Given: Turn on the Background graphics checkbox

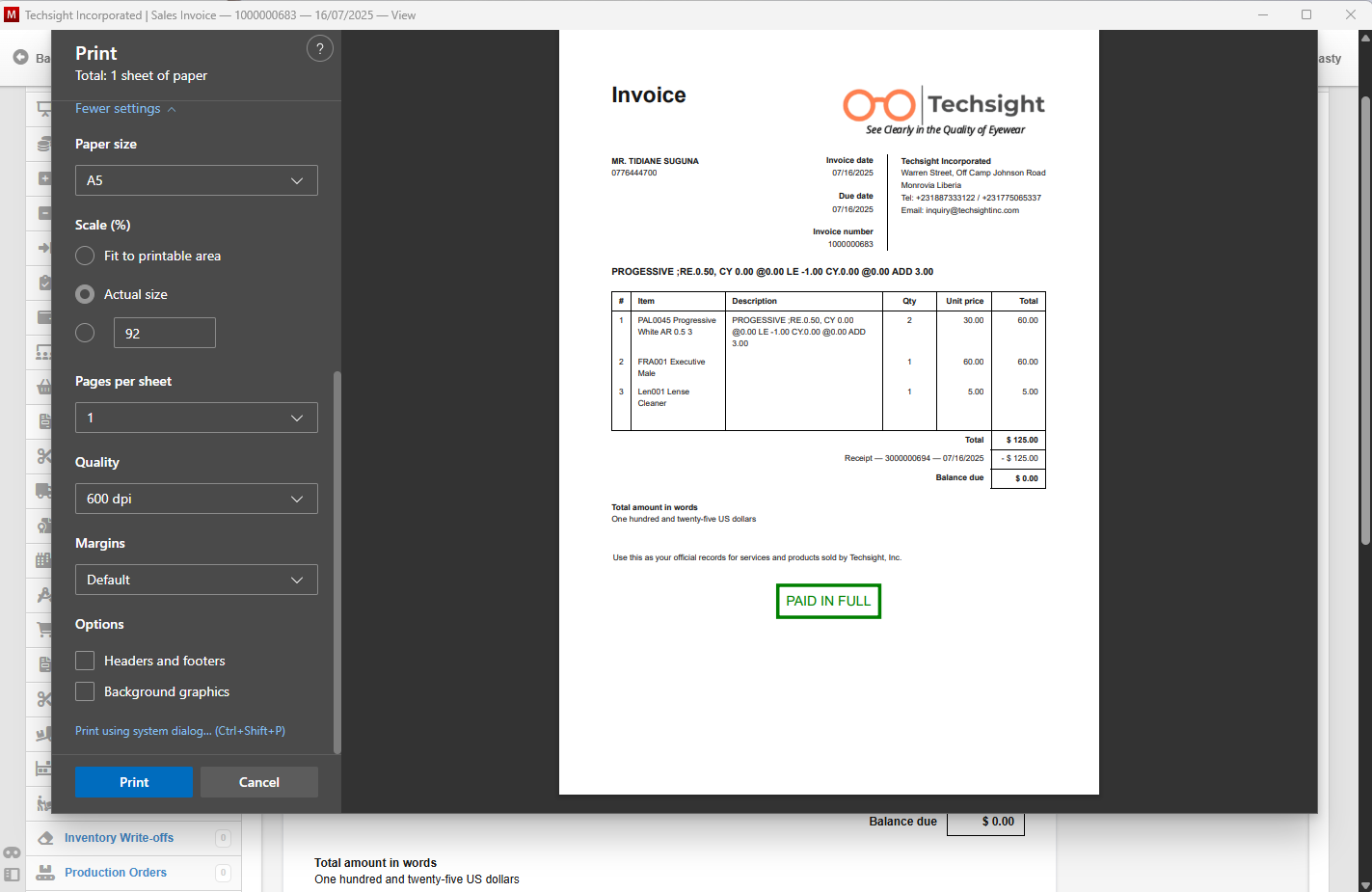Looking at the screenshot, I should pyautogui.click(x=85, y=691).
